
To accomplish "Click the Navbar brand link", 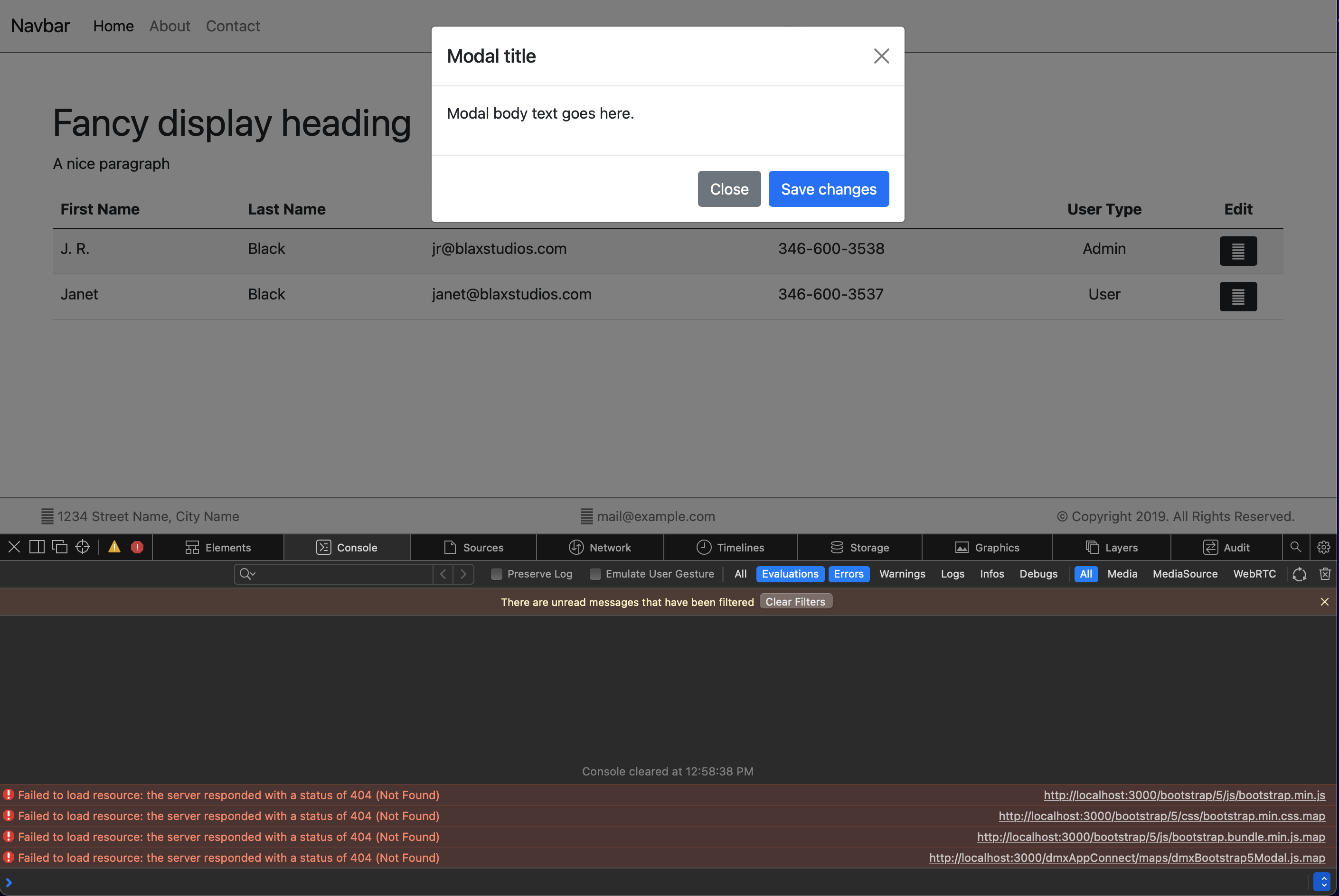I will point(40,26).
